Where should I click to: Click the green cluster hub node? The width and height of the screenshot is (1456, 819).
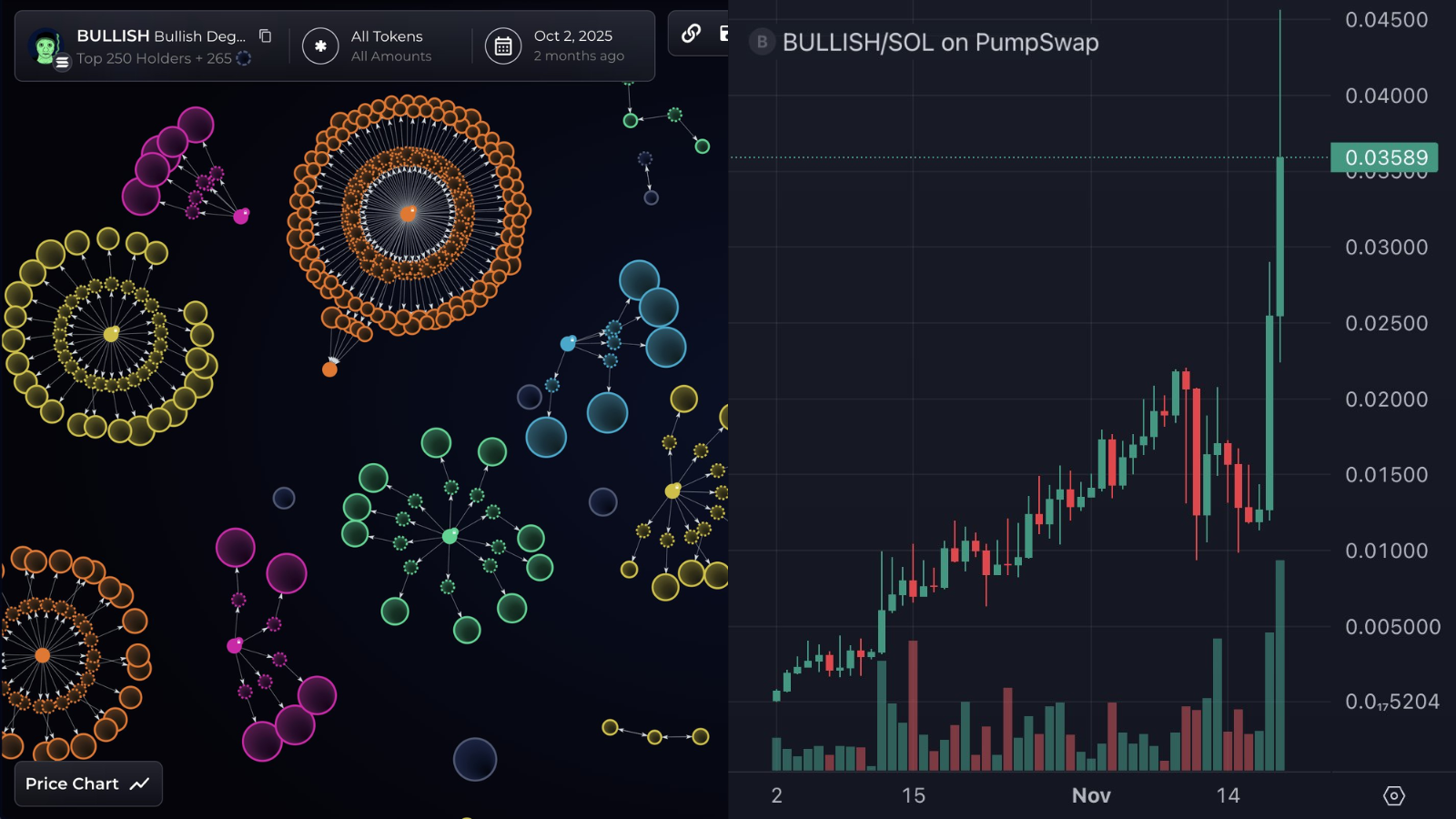[450, 536]
